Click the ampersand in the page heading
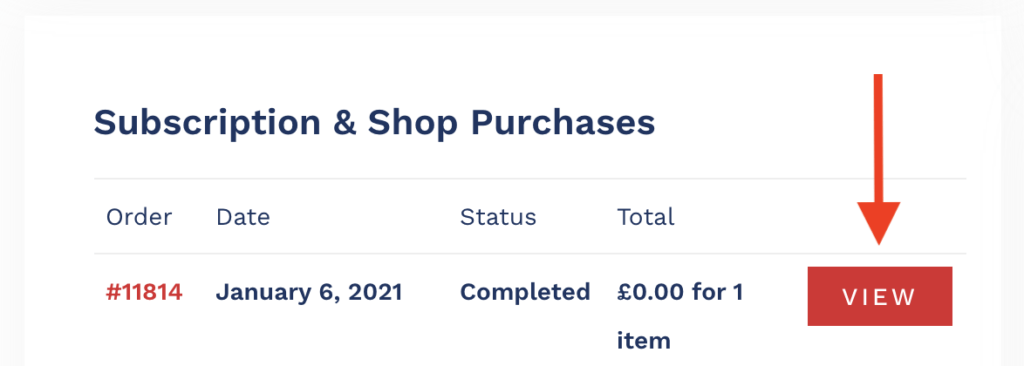Screen dimensions: 1024x366 [344, 122]
